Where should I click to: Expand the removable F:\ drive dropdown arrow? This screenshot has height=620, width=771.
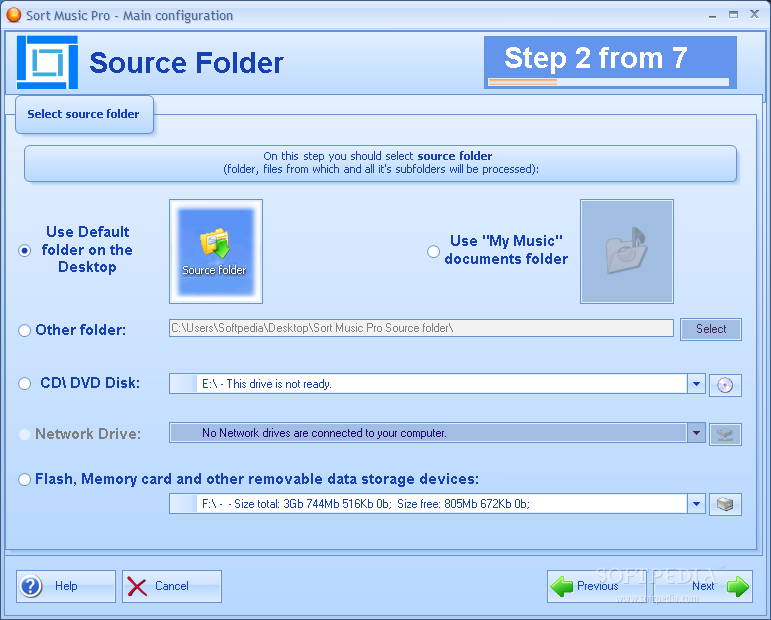(x=696, y=504)
